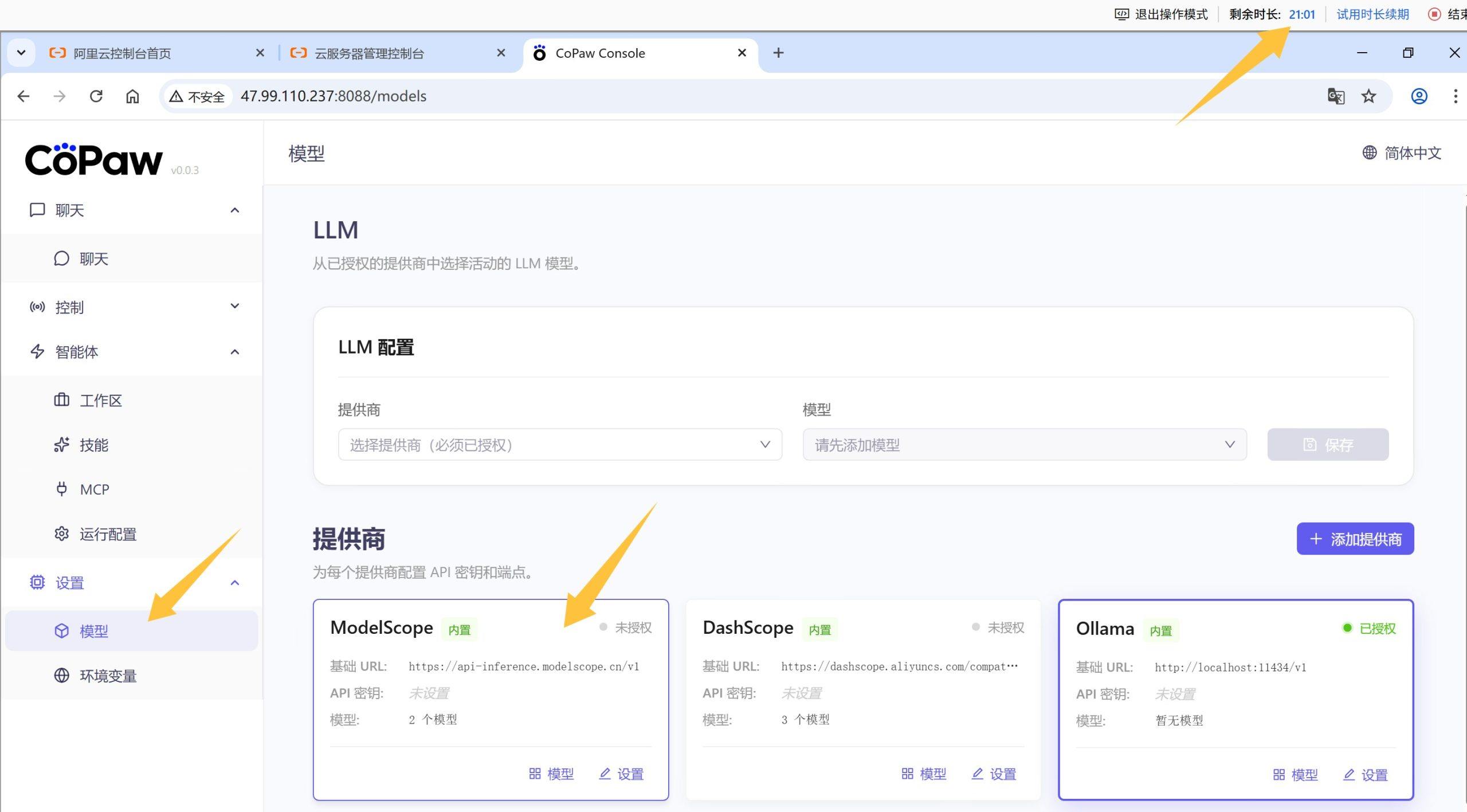The height and width of the screenshot is (812, 1467).
Task: Click 模型 link on the DashScope card
Action: tap(924, 774)
